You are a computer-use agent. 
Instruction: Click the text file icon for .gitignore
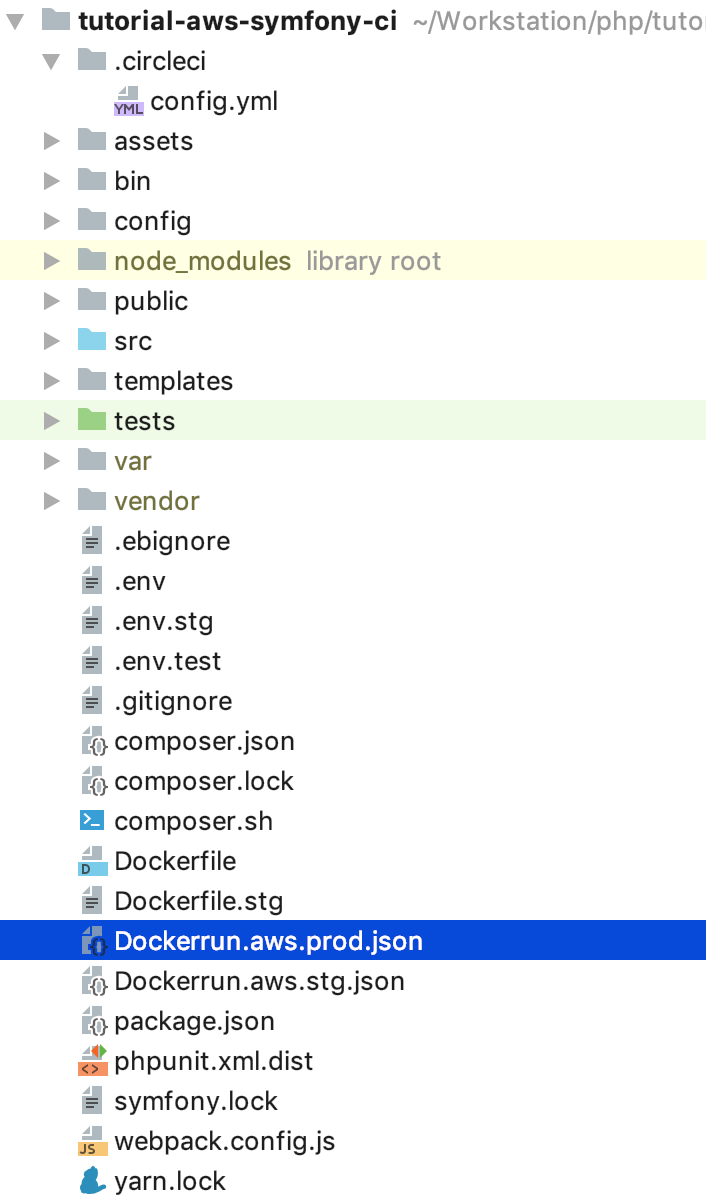[92, 701]
